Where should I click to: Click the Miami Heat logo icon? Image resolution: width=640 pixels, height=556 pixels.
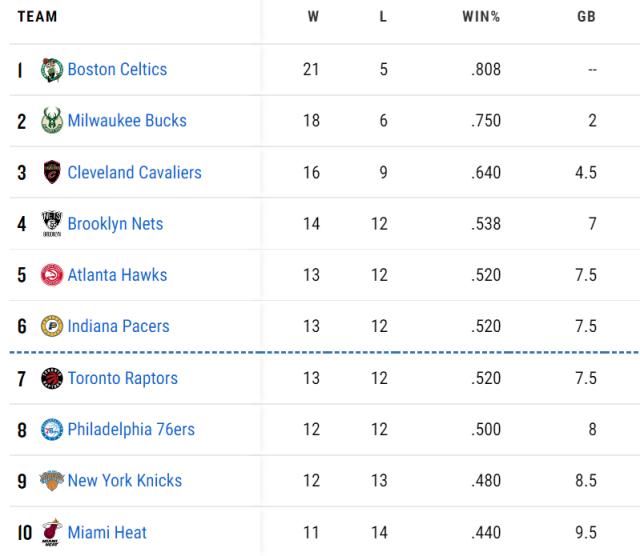pos(52,533)
